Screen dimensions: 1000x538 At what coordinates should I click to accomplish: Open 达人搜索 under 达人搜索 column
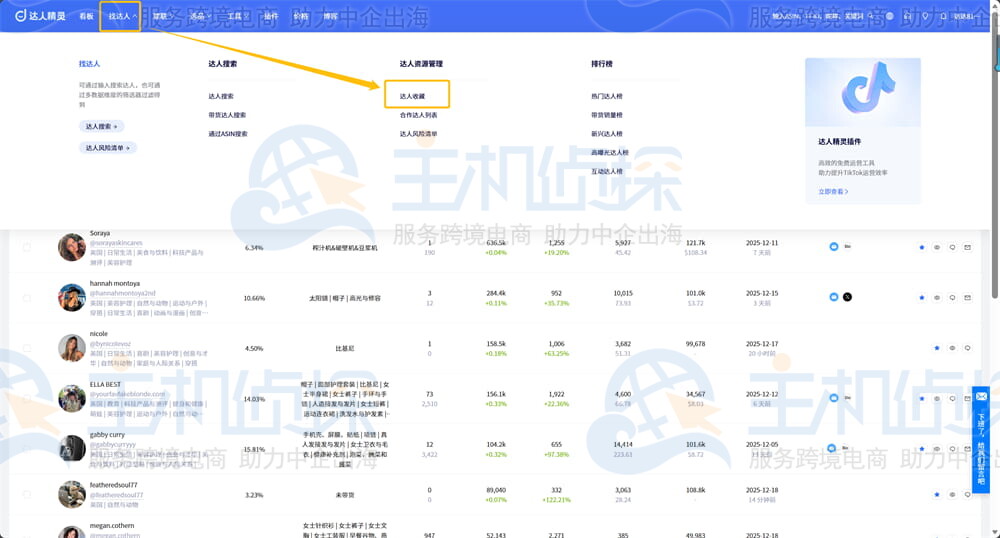tap(221, 96)
